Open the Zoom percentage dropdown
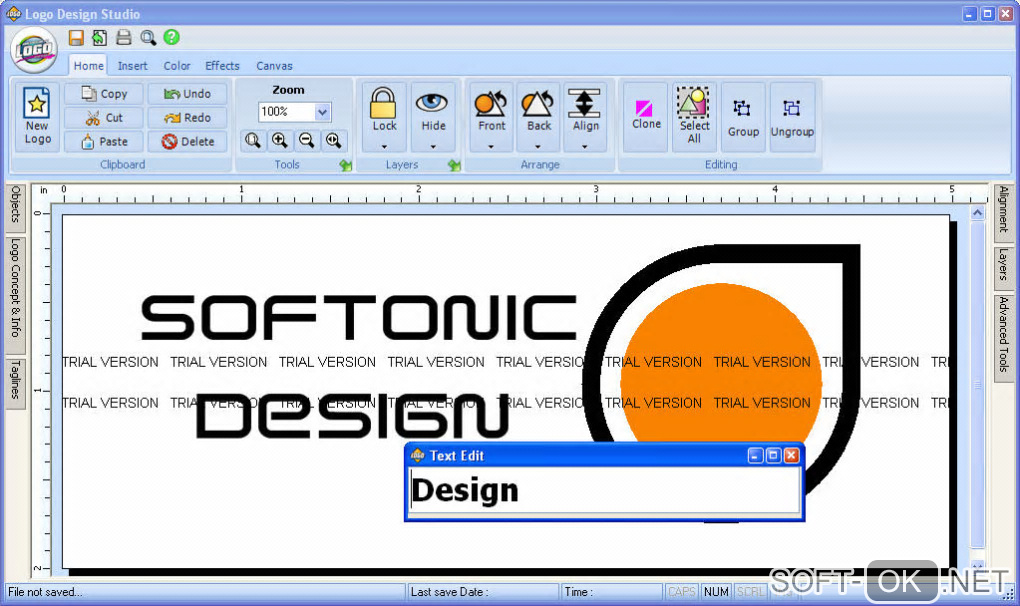 pos(323,112)
